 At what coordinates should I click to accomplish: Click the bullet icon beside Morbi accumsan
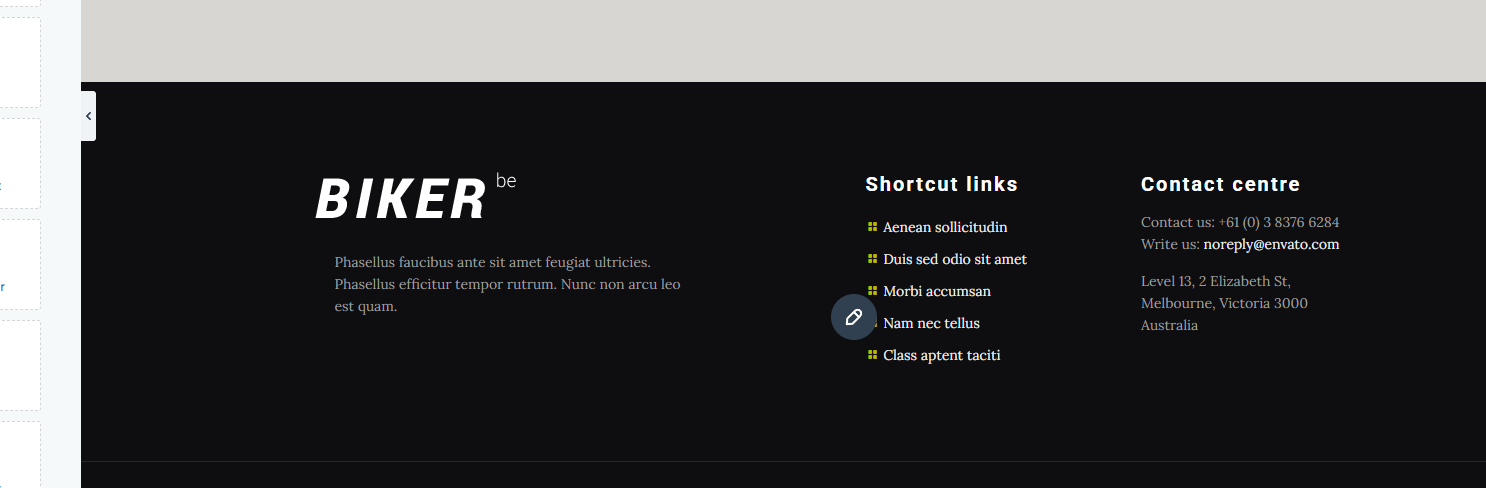pyautogui.click(x=872, y=291)
